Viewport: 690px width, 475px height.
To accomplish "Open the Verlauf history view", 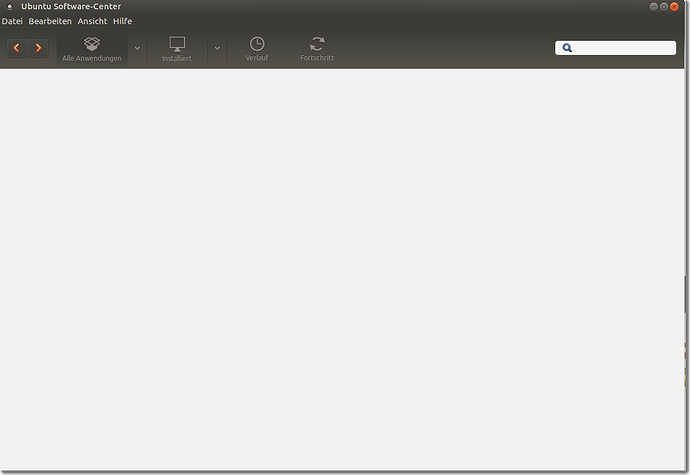I will click(257, 49).
